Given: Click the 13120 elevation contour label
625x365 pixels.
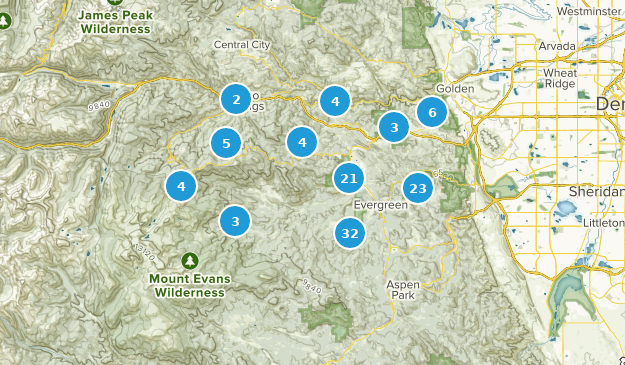Looking at the screenshot, I should pos(144,252).
